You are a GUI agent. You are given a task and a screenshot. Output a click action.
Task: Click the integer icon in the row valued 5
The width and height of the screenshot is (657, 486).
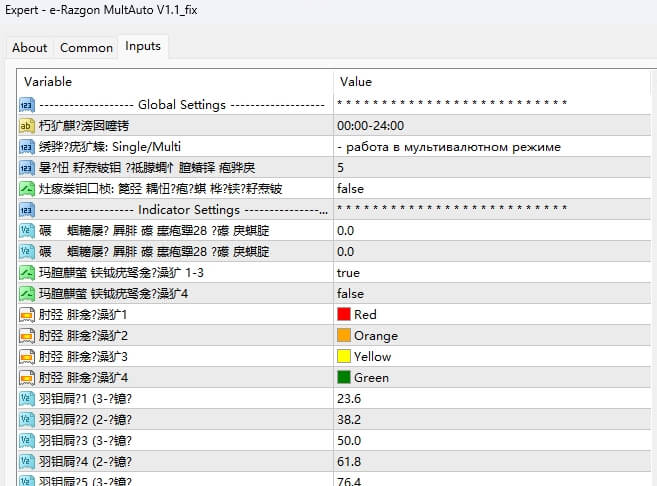pos(27,168)
